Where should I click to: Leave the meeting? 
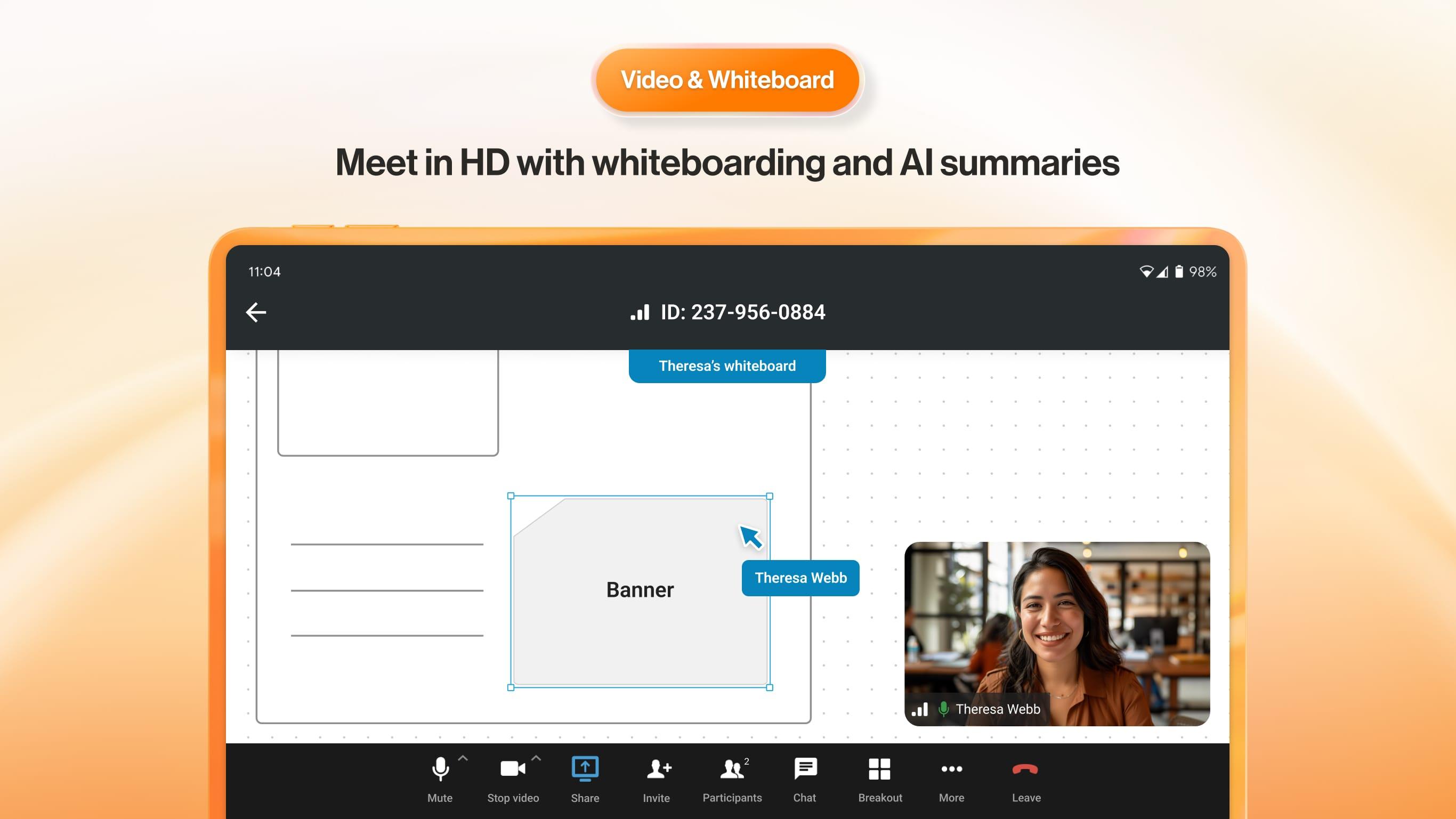coord(1026,780)
